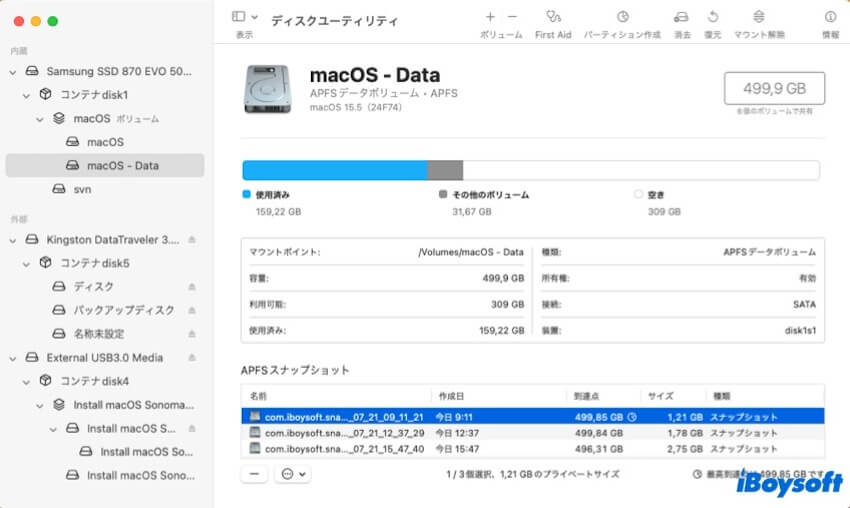Eject the Install macOS S... volume

point(192,428)
